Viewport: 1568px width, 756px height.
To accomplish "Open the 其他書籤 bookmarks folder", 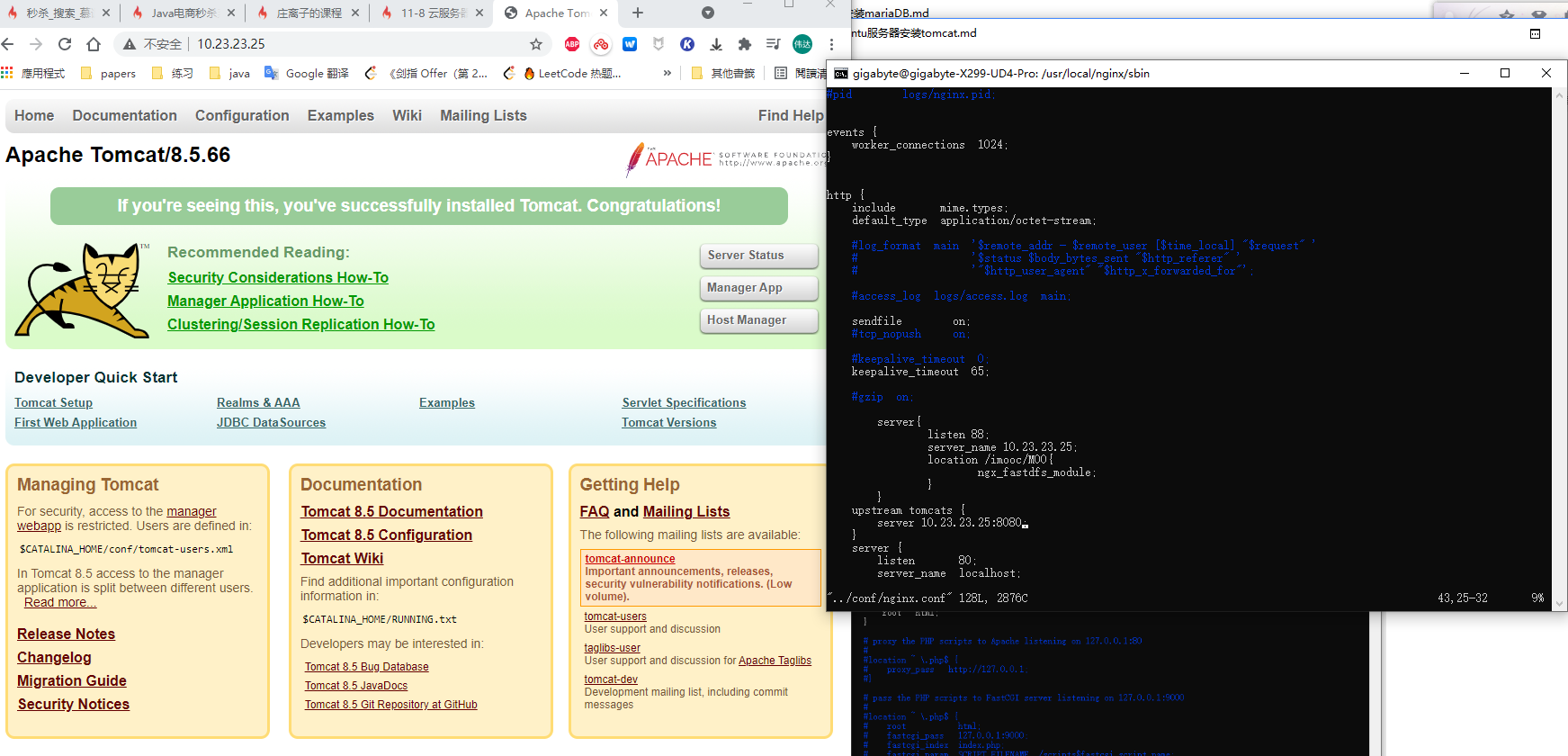I will click(723, 73).
